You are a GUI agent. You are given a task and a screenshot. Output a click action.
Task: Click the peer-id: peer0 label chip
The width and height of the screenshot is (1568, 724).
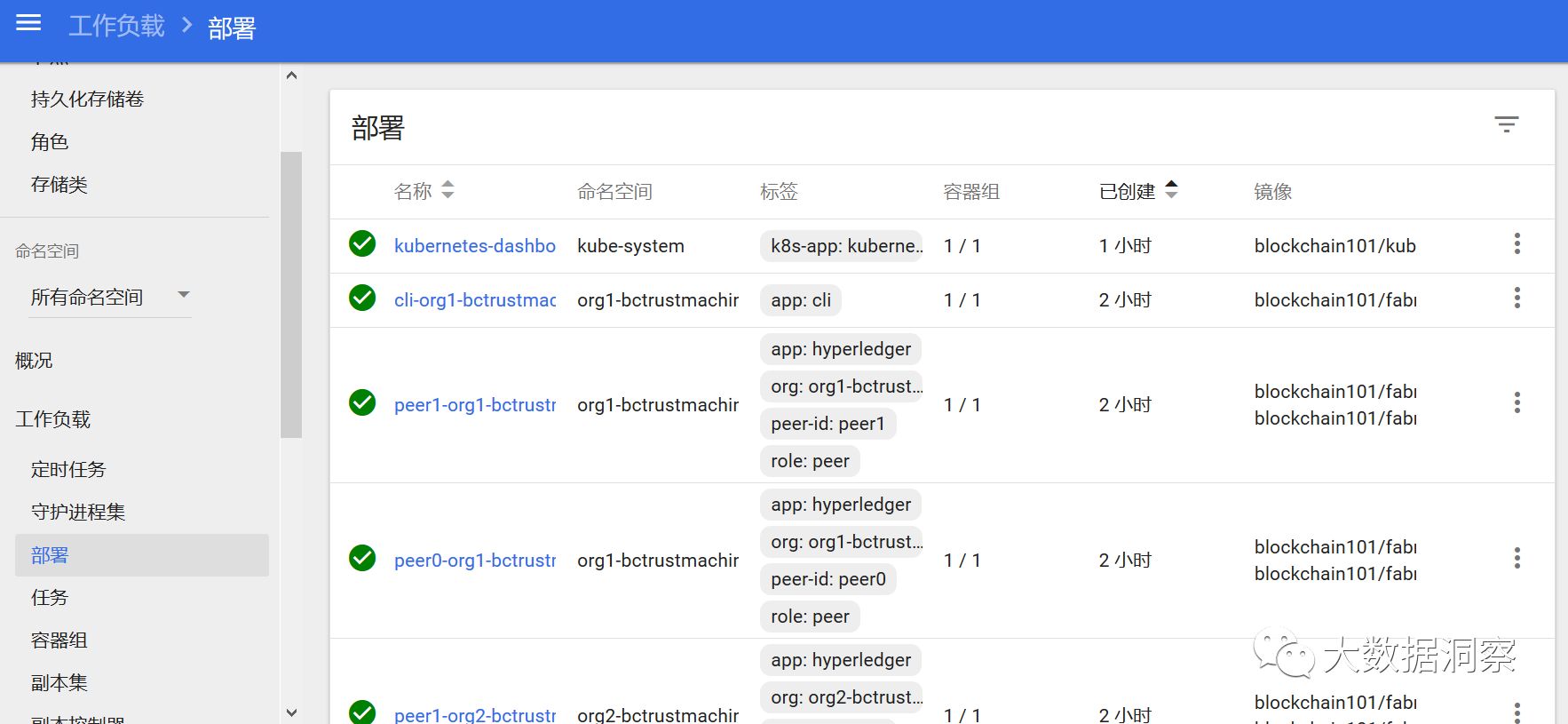click(828, 579)
